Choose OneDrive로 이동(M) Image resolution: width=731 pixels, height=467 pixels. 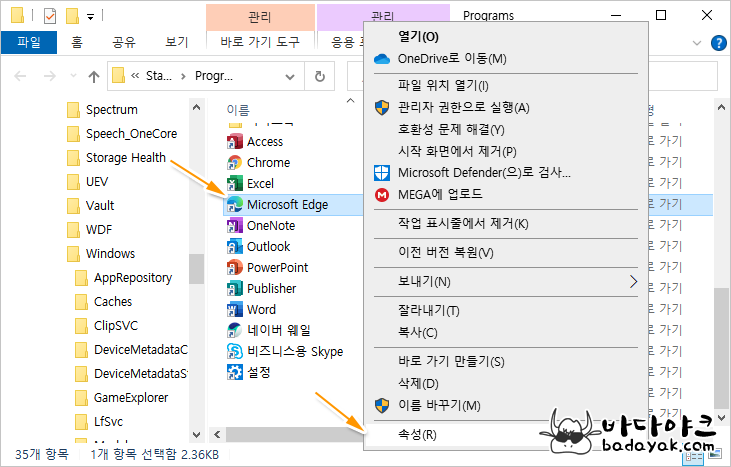(x=506, y=59)
